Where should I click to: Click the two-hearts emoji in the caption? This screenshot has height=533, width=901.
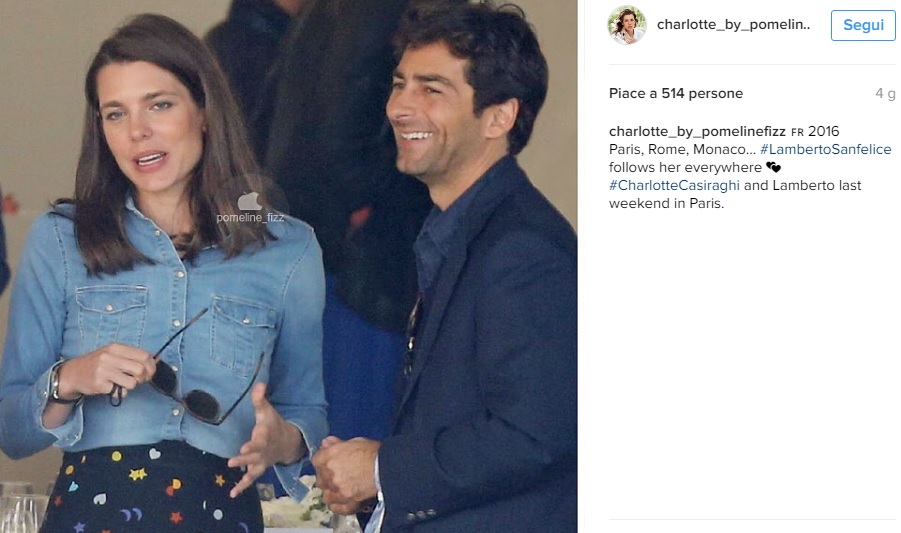[x=773, y=167]
